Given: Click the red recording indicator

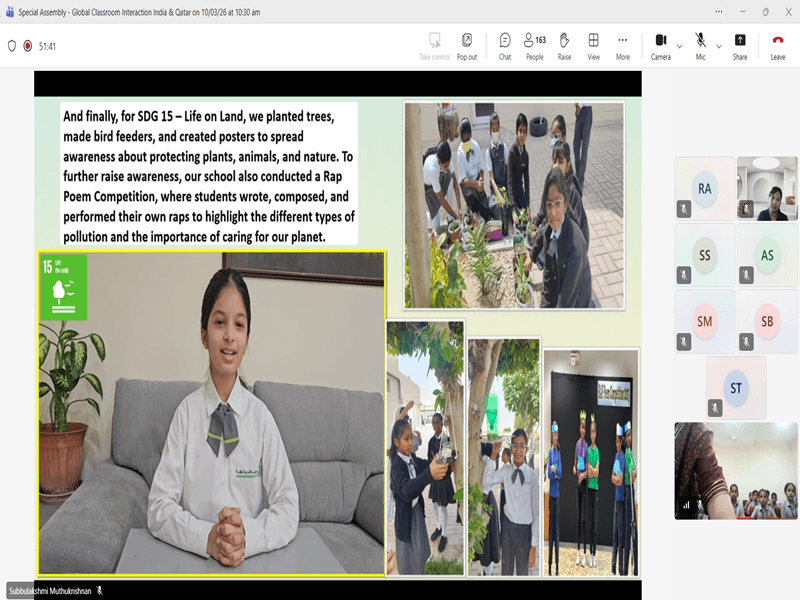Looking at the screenshot, I should 28,46.
